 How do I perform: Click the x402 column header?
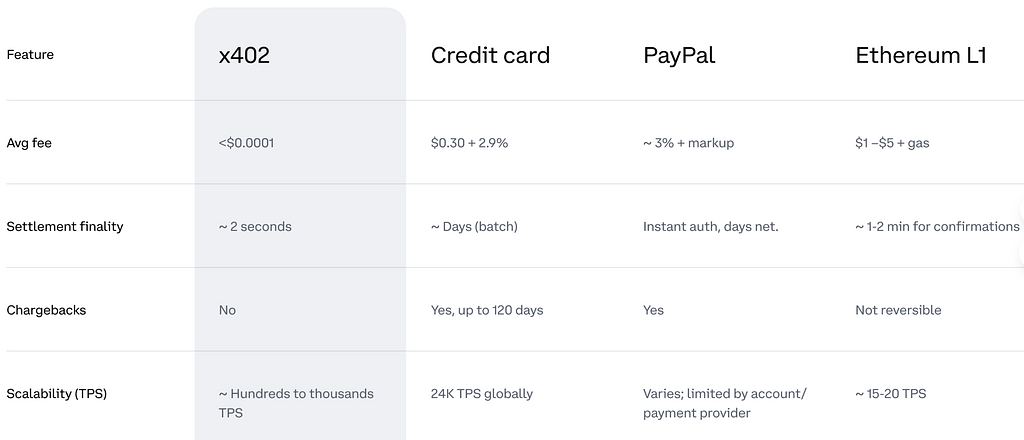coord(244,56)
